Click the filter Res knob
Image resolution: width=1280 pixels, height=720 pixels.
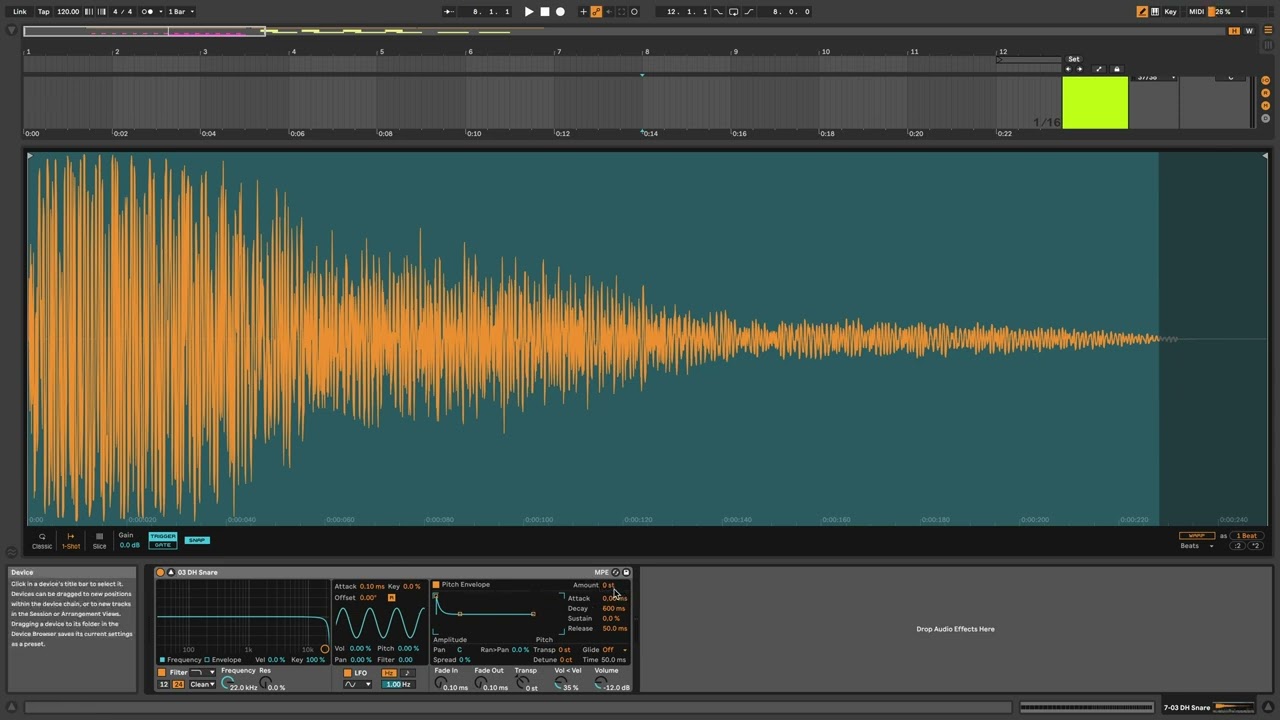point(265,683)
